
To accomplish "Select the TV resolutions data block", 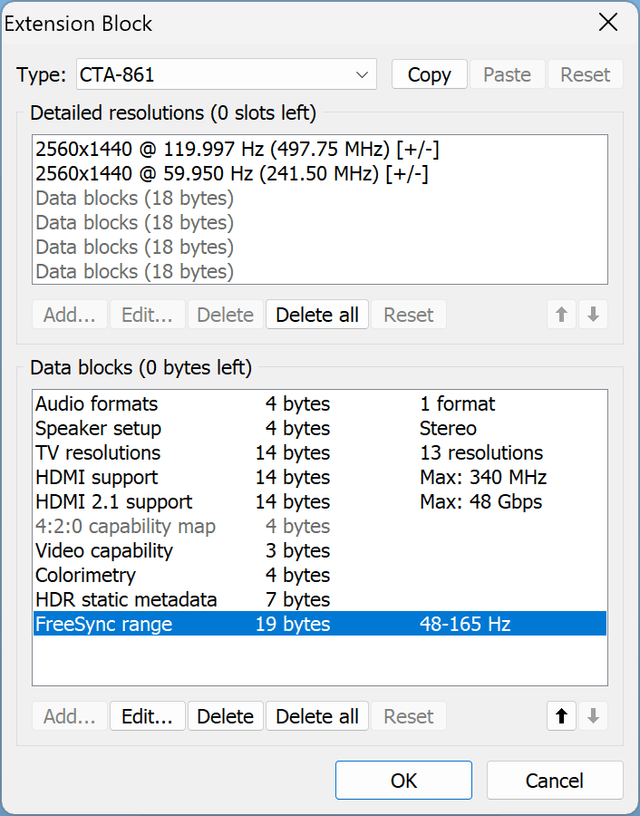I will (x=320, y=453).
